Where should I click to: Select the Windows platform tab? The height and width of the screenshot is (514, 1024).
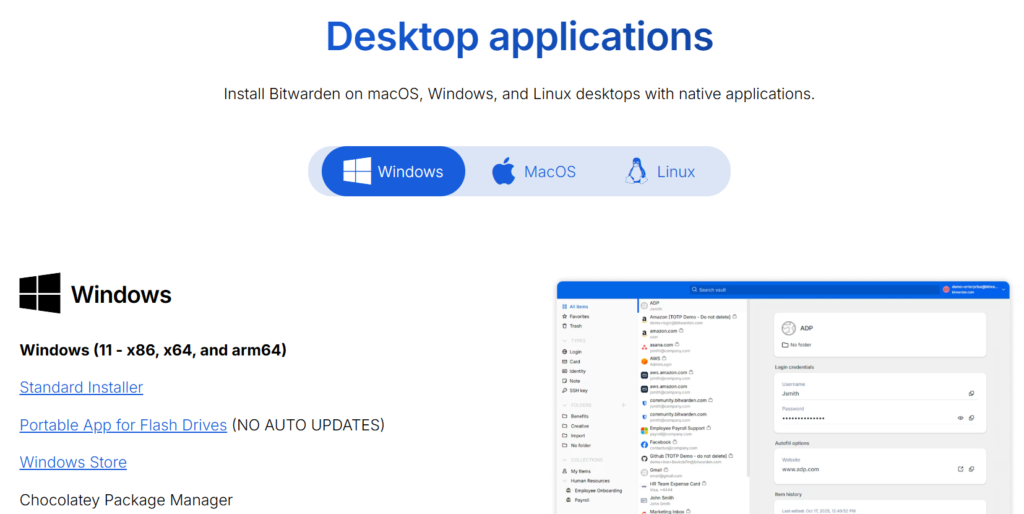(x=393, y=172)
